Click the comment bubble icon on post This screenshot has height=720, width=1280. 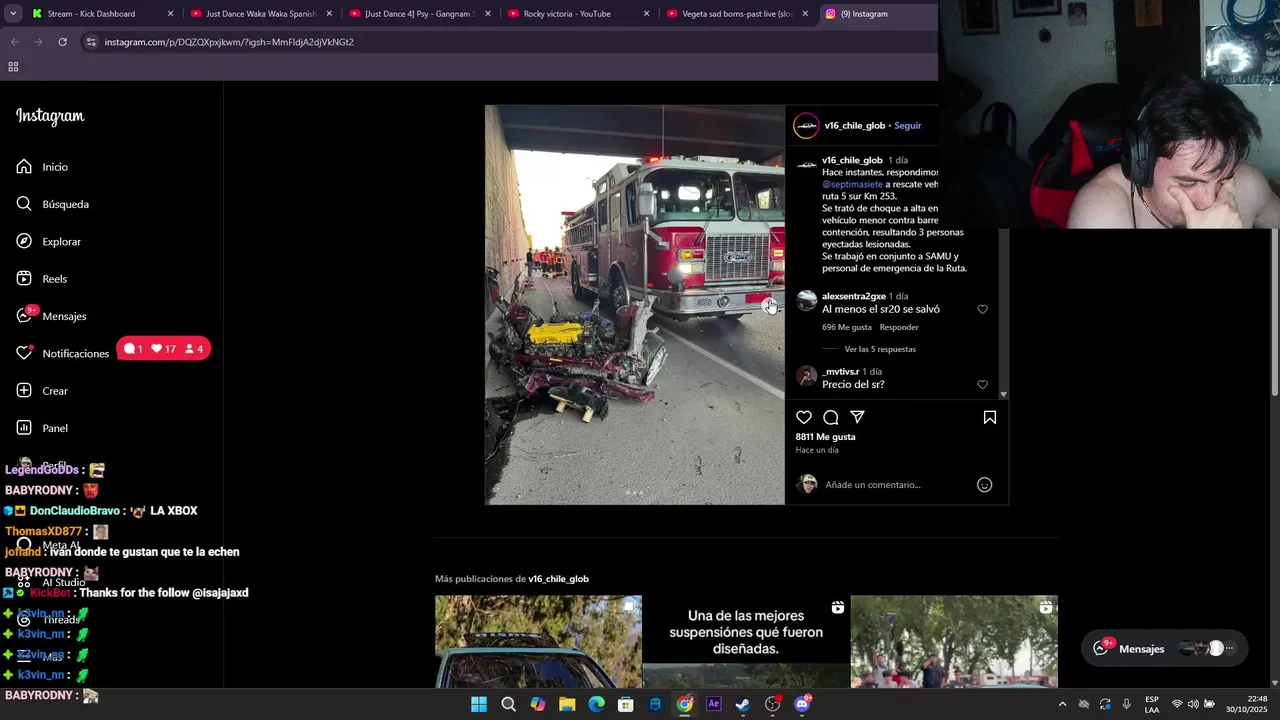(830, 417)
